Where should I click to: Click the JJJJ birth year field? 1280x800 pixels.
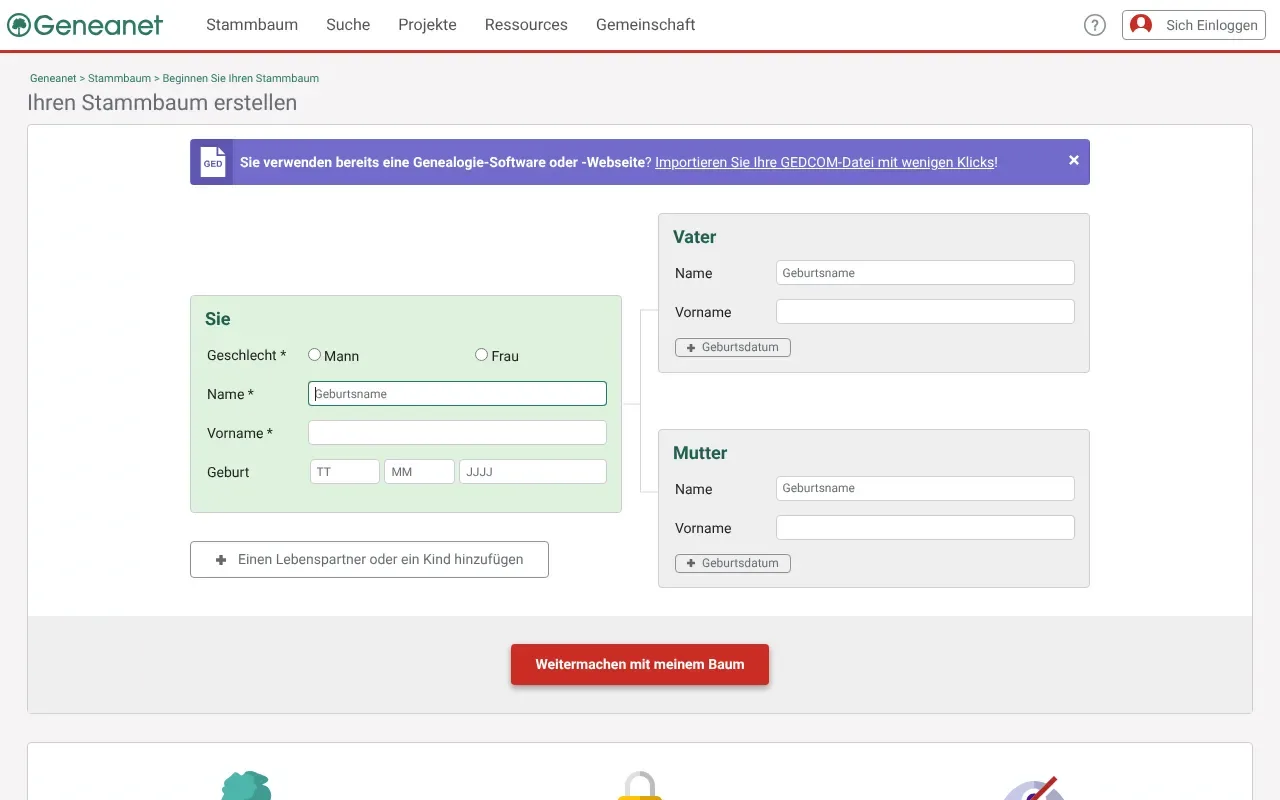(532, 472)
